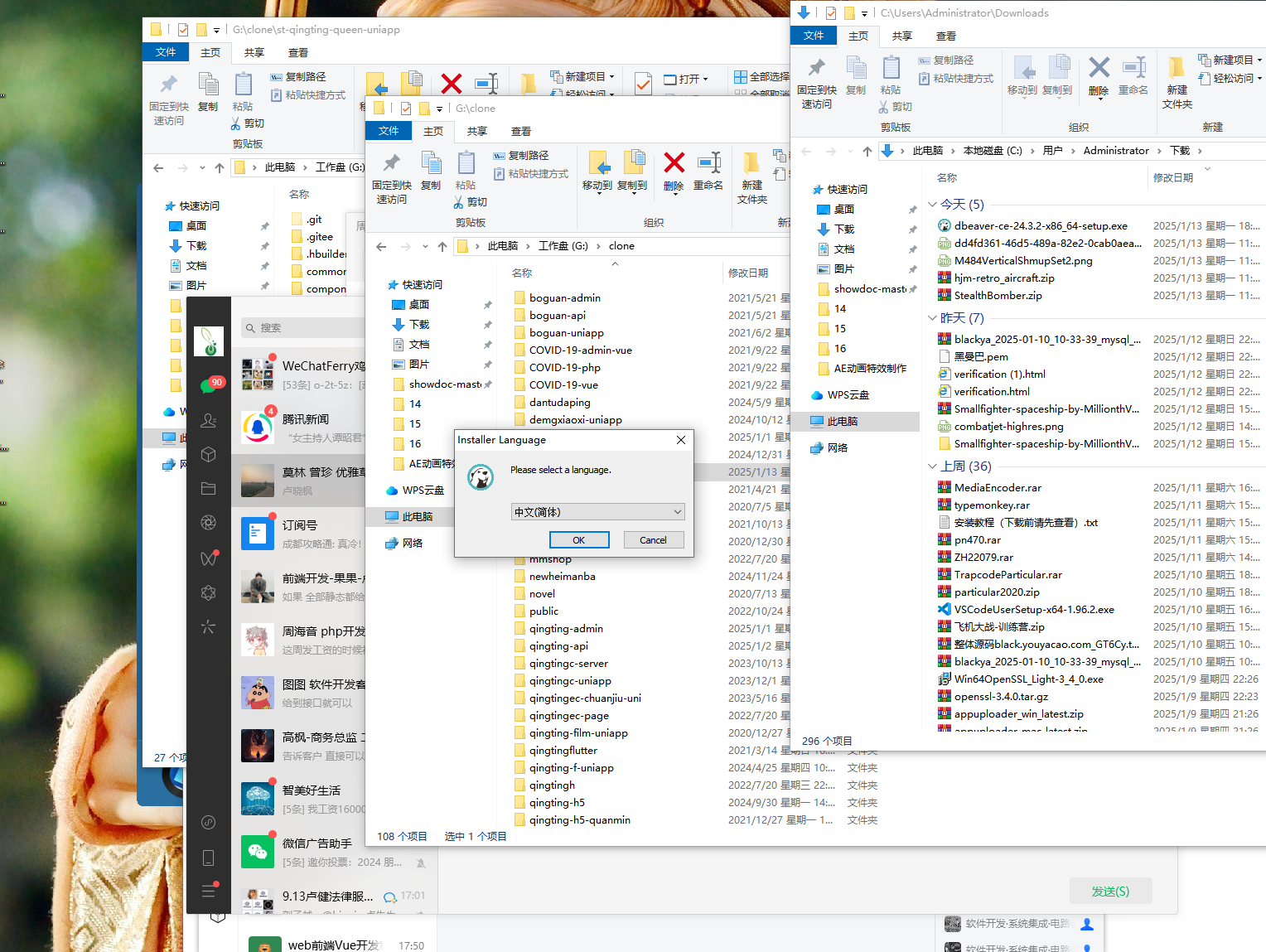
Task: Open WeChat Channels via the butterfly icon
Action: tap(209, 558)
